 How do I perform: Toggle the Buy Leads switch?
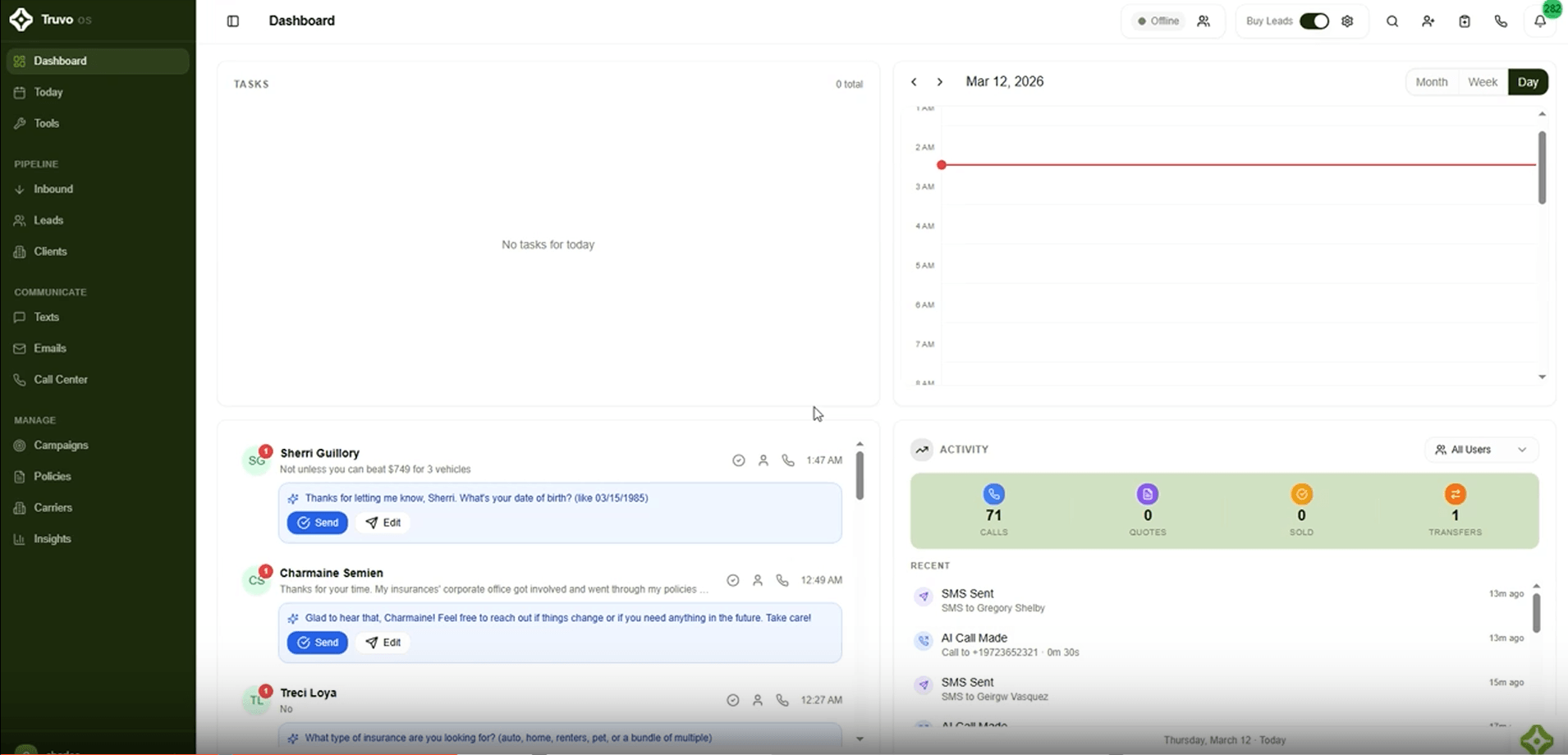tap(1314, 21)
